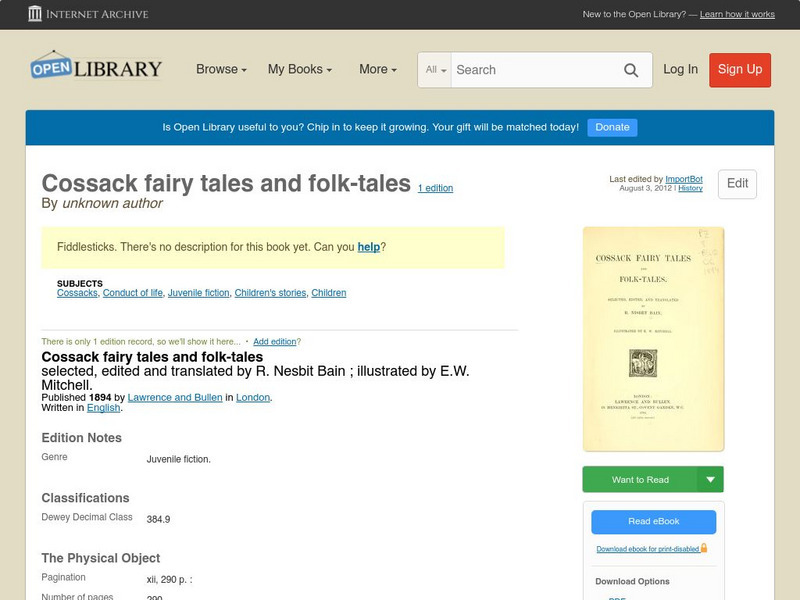The height and width of the screenshot is (600, 800).
Task: Open the More navigation dropdown
Action: point(375,69)
